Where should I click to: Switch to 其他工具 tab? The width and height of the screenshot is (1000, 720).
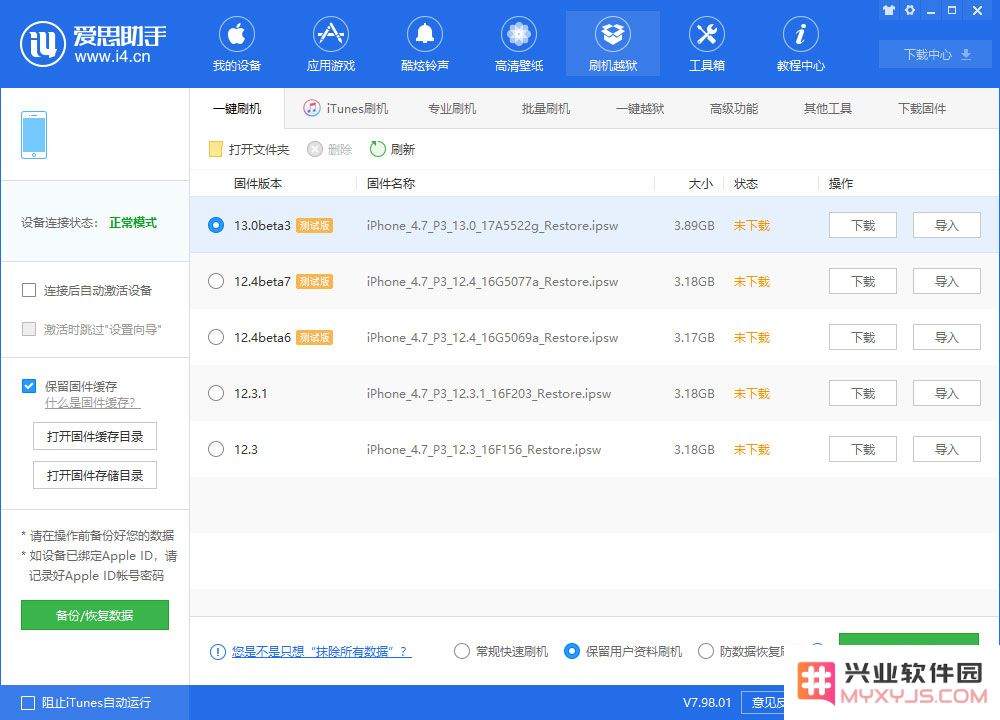[828, 108]
